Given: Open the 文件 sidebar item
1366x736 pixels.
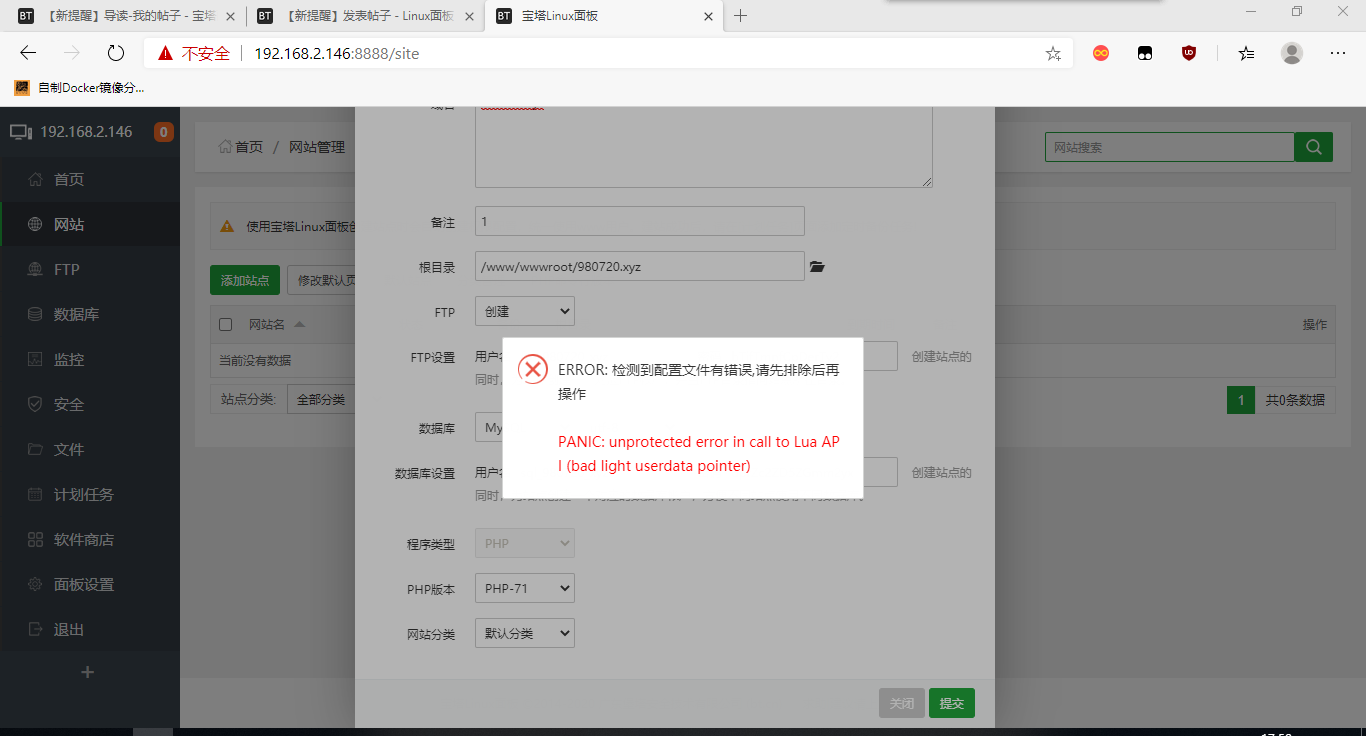Looking at the screenshot, I should point(90,449).
